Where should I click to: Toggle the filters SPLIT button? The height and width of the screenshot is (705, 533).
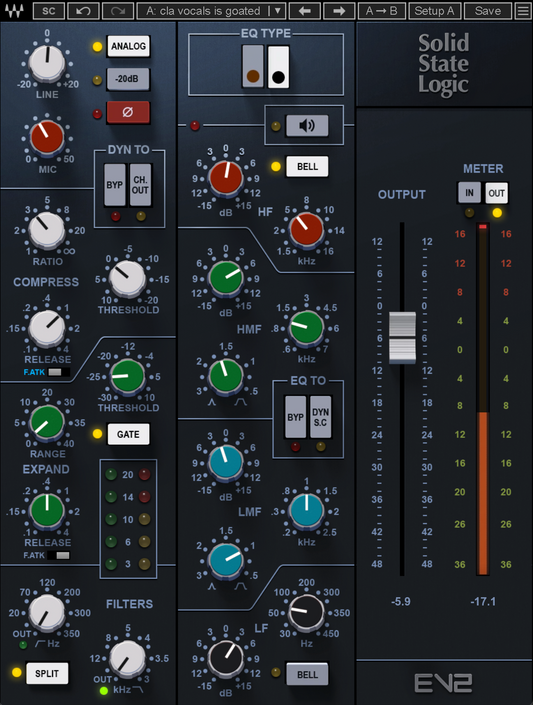pos(47,674)
